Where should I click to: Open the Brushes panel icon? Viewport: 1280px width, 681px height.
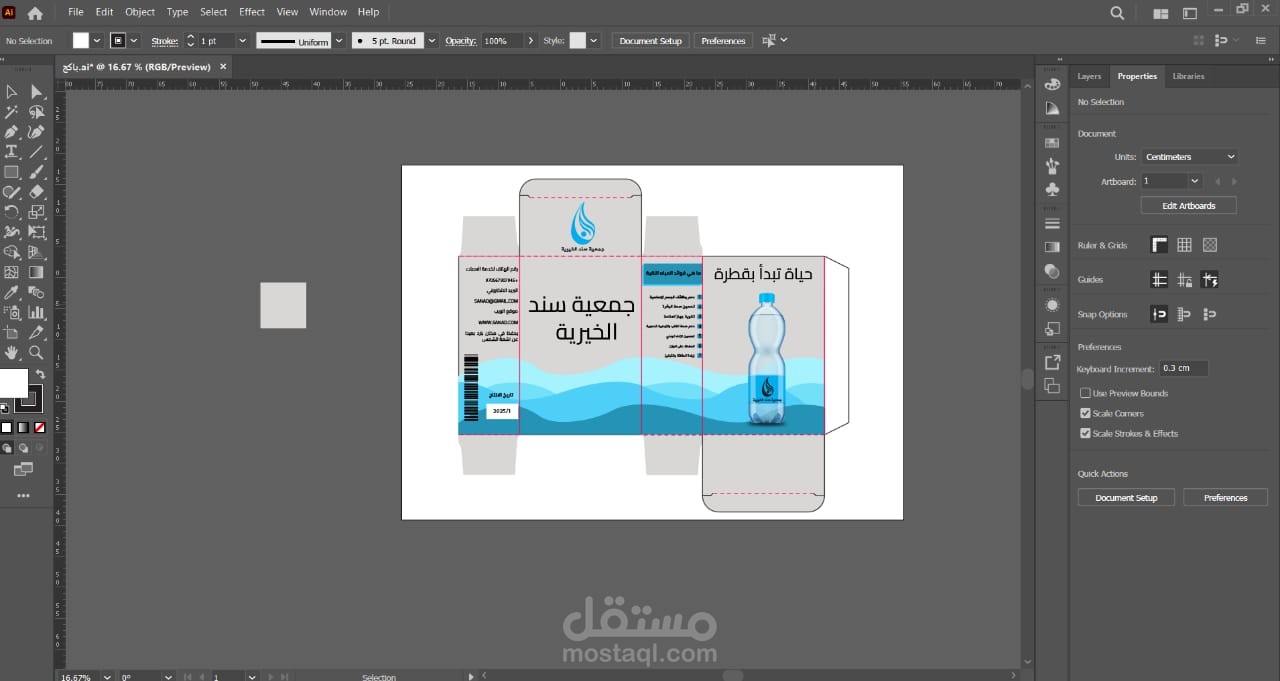(1052, 165)
